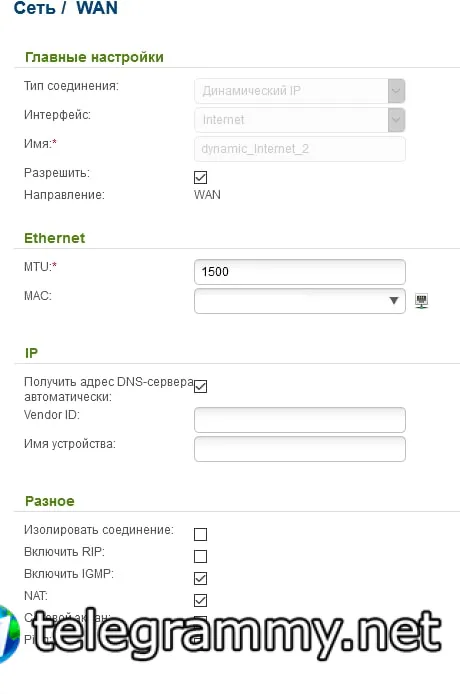Image resolution: width=460 pixels, height=694 pixels.
Task: Click the Имя устройства input field
Action: 300,449
